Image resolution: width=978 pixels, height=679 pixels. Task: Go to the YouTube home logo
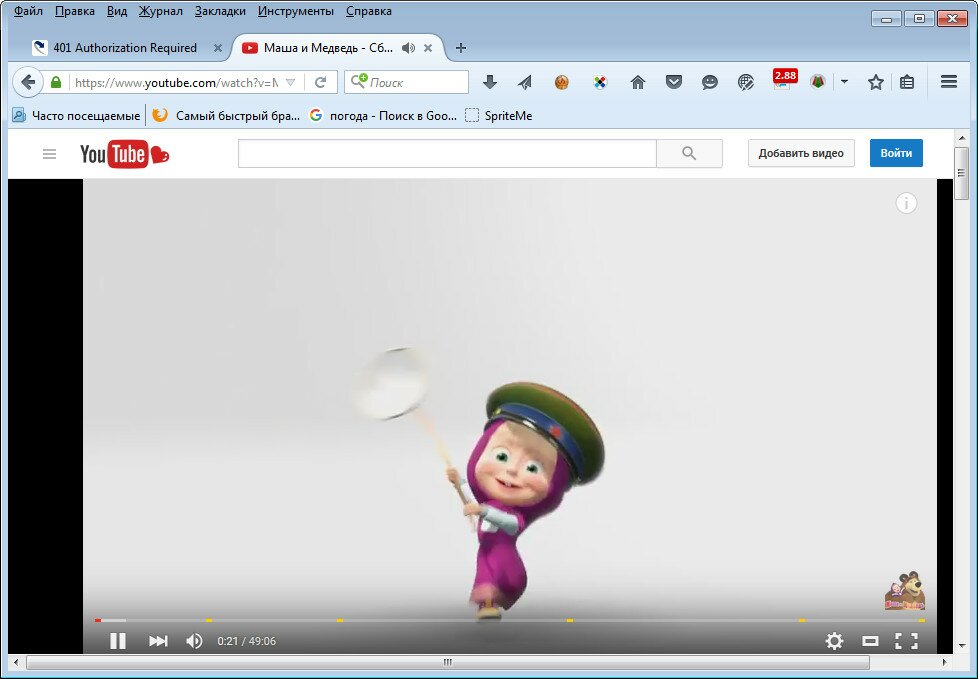click(x=124, y=154)
